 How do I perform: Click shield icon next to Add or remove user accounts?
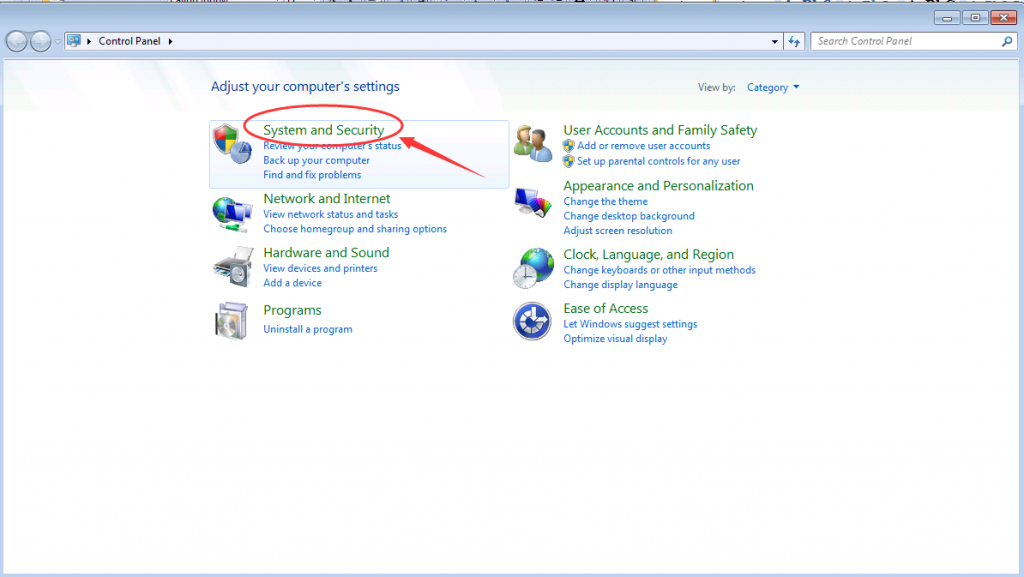point(568,146)
